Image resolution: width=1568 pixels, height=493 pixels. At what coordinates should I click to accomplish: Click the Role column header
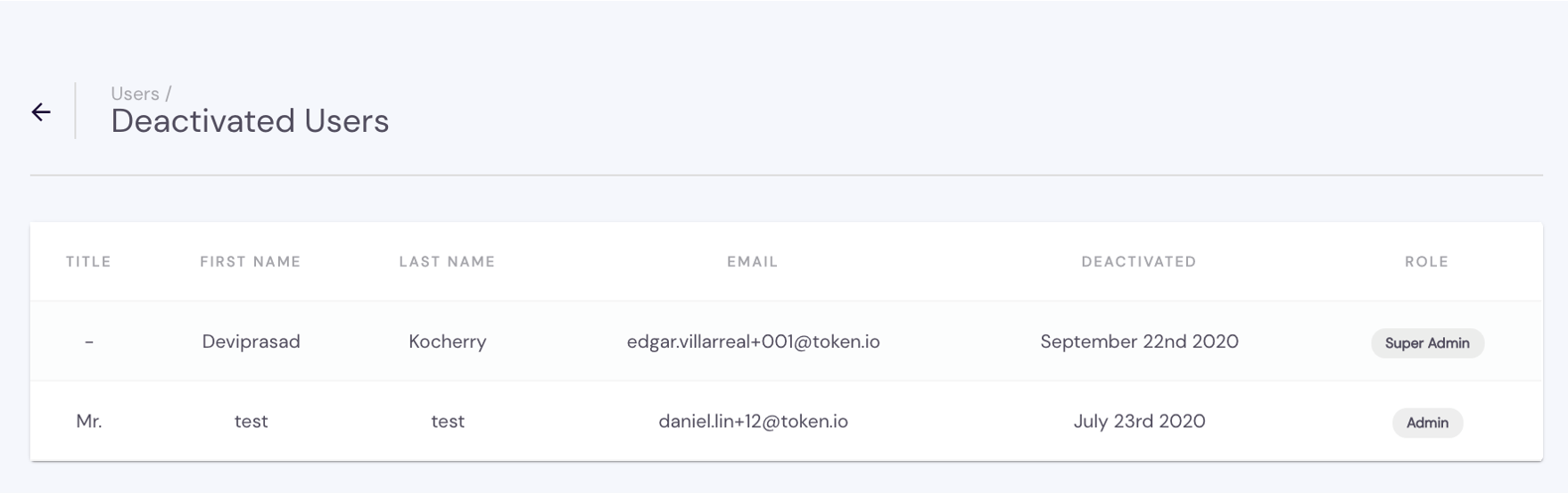coord(1427,261)
